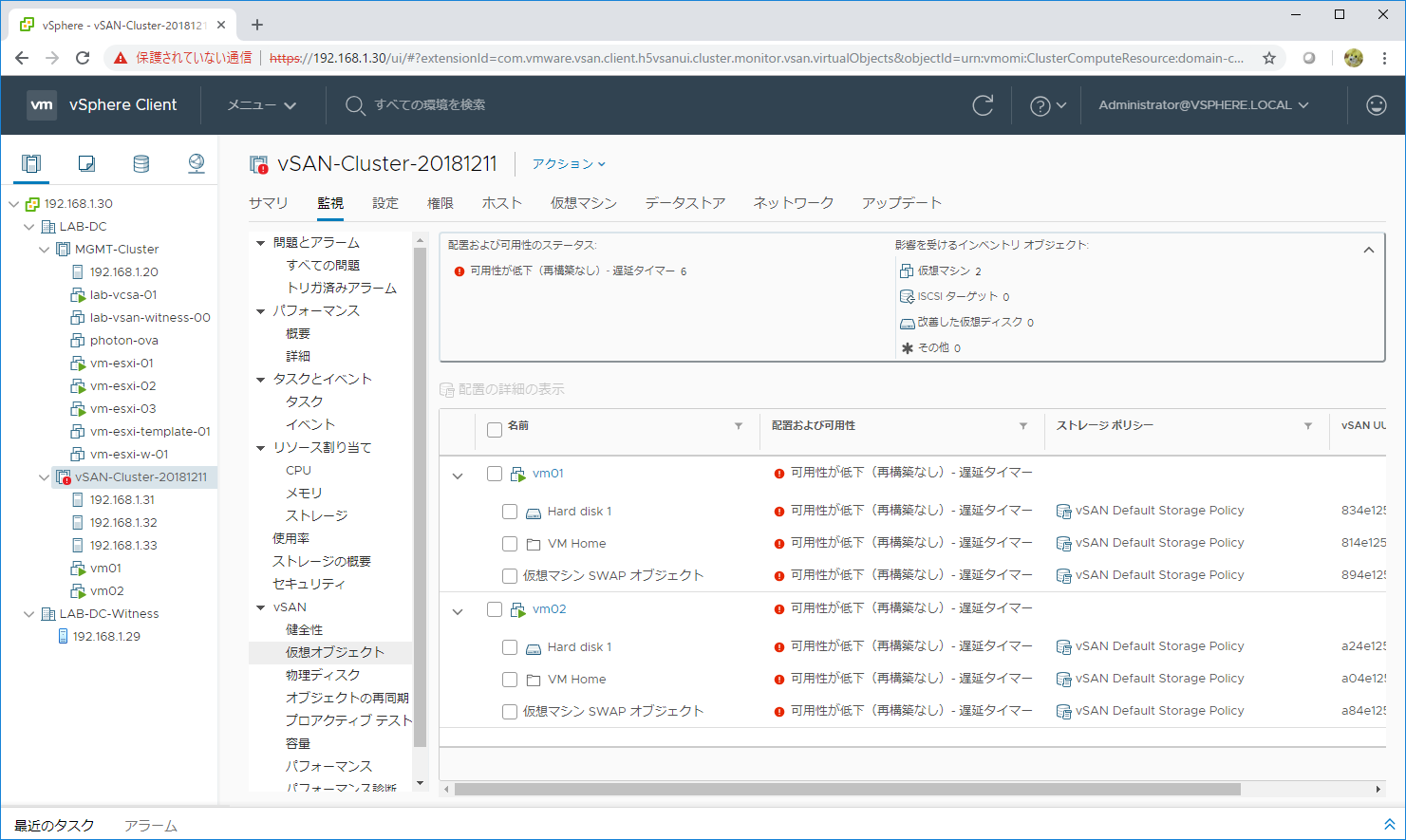The height and width of the screenshot is (840, 1406).
Task: Open the vm01 link in table
Action: (x=548, y=474)
